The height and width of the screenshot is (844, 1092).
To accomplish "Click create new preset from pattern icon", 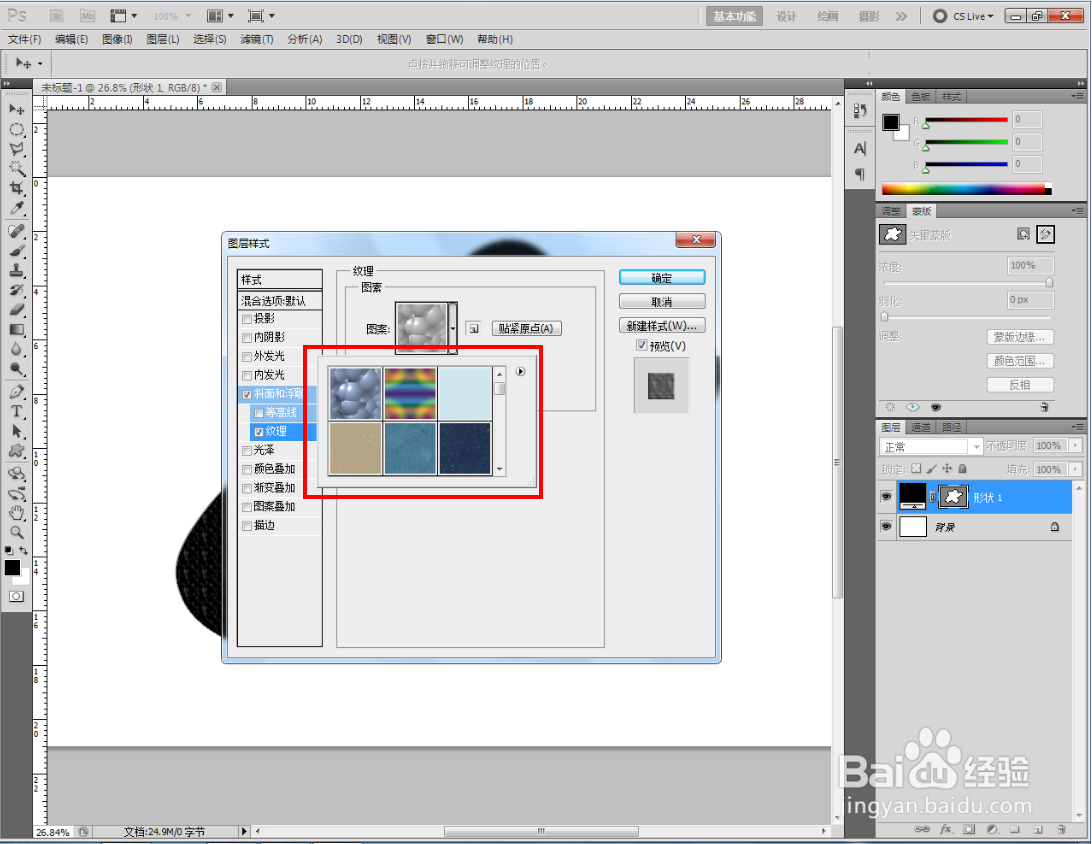I will click(474, 329).
